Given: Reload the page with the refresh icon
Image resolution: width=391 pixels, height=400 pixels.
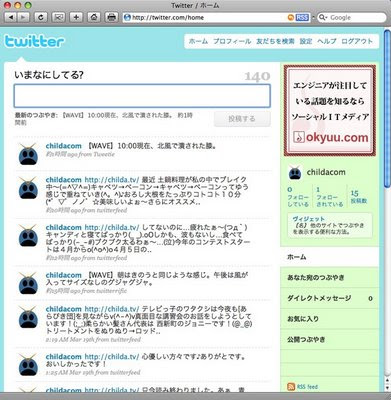Looking at the screenshot, I should [41, 17].
